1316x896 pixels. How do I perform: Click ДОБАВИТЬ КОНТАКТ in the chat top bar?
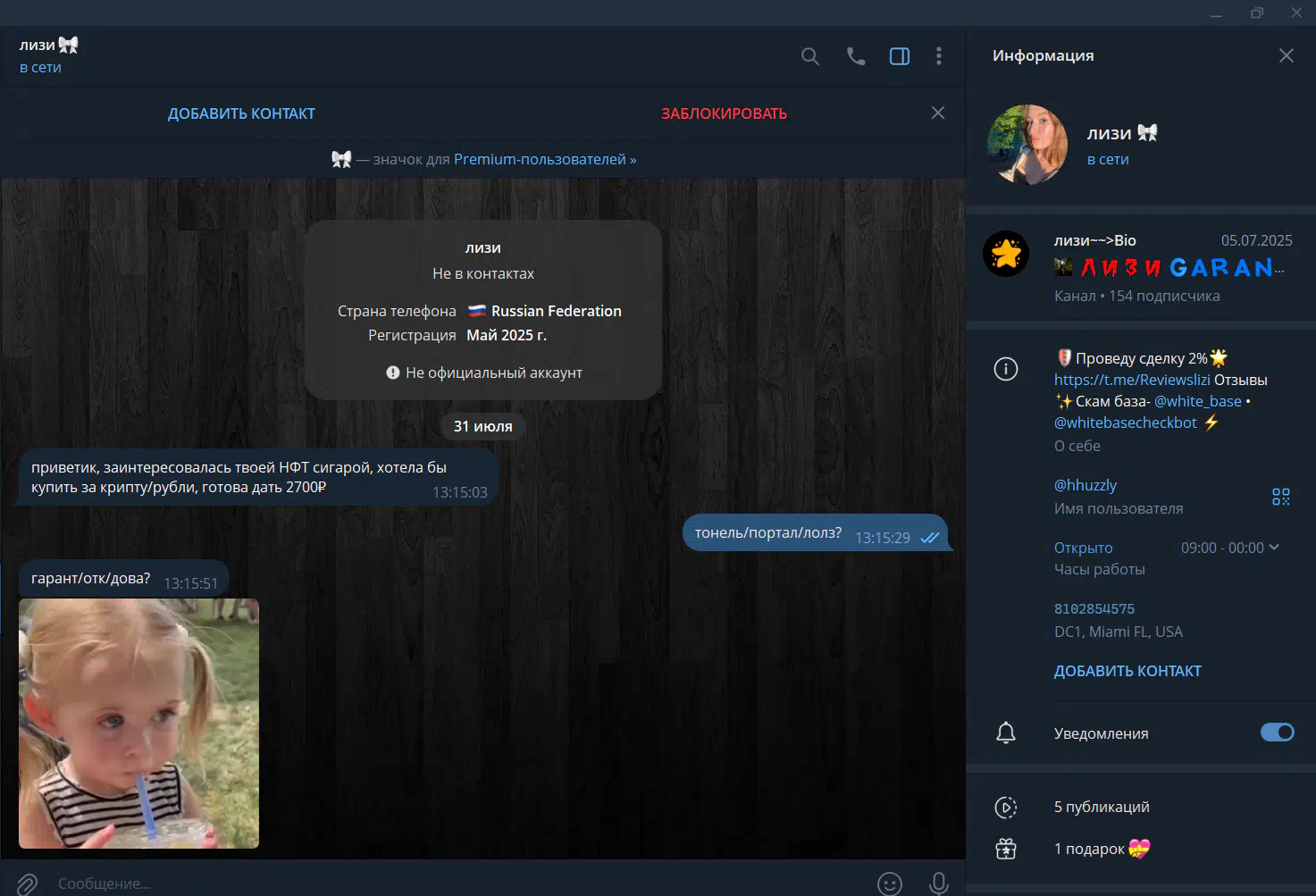(241, 113)
